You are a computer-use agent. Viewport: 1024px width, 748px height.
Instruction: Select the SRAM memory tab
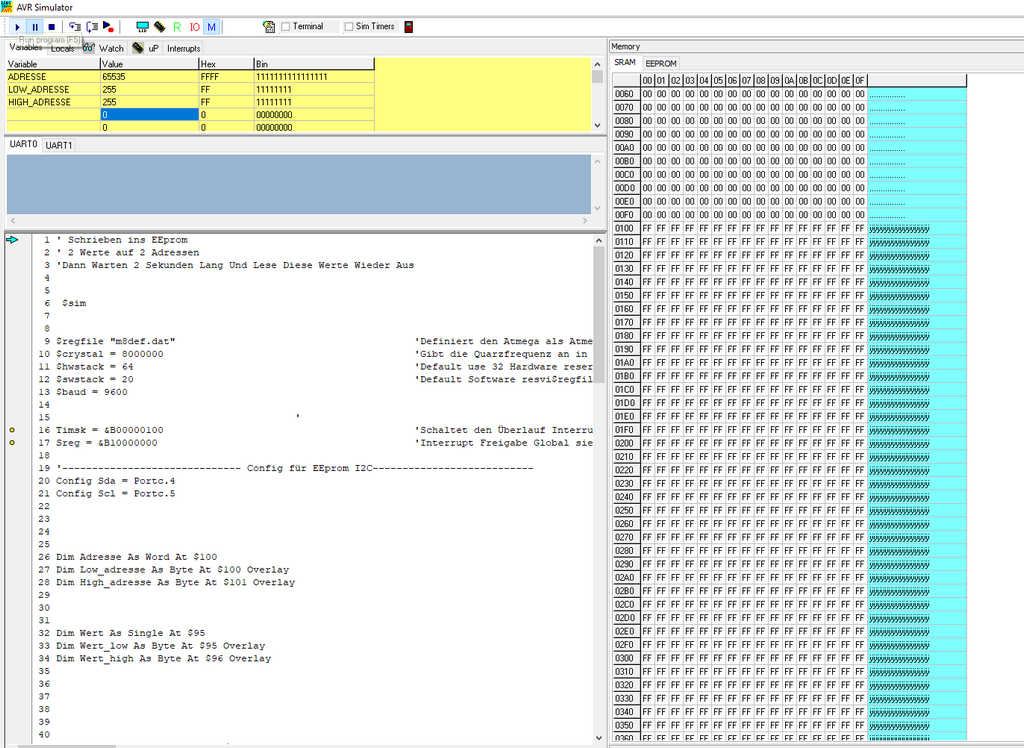625,62
